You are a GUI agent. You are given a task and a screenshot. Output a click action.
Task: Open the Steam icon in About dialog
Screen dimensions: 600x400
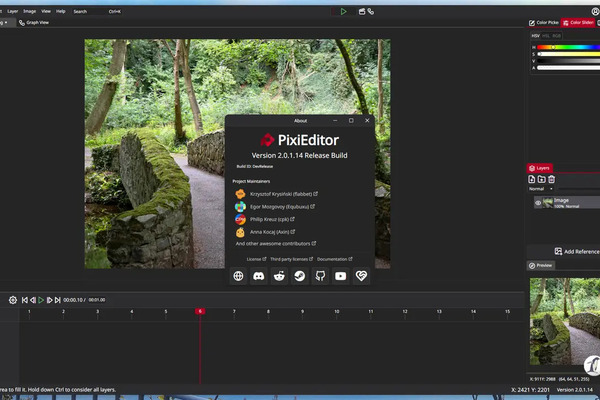pyautogui.click(x=300, y=276)
